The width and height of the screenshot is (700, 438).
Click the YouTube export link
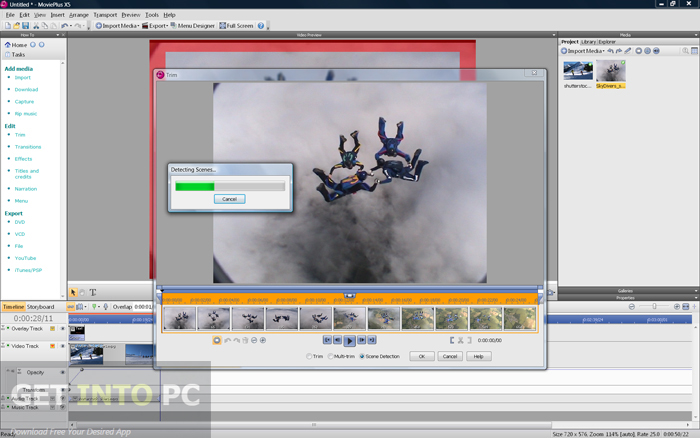click(x=25, y=258)
